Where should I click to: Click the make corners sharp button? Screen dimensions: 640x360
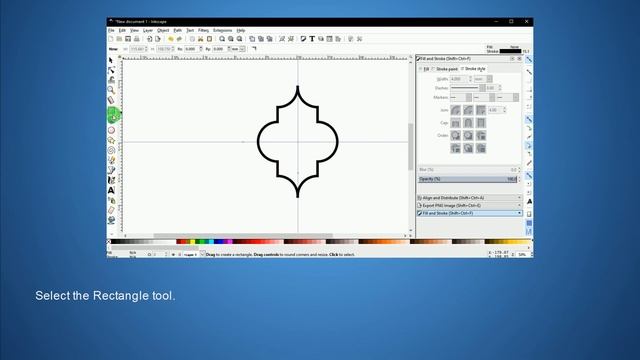(x=254, y=49)
